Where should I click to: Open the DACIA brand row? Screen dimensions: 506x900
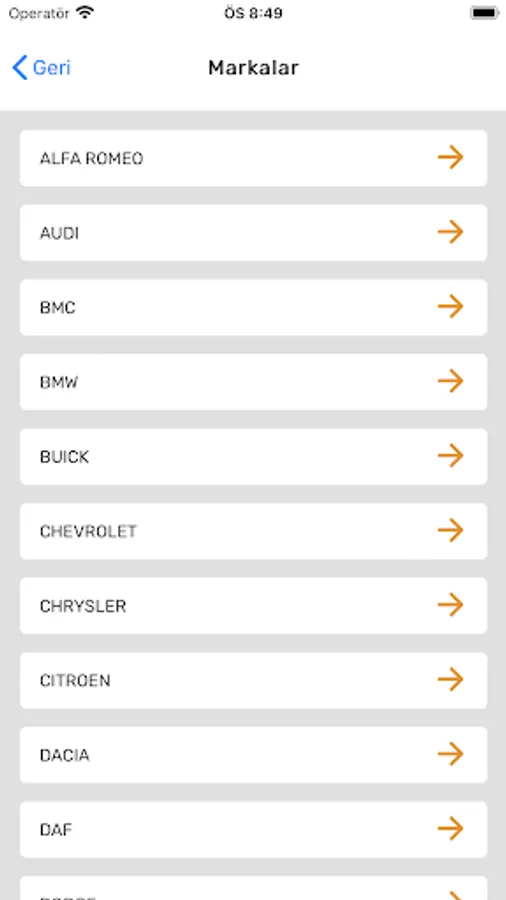click(x=254, y=755)
